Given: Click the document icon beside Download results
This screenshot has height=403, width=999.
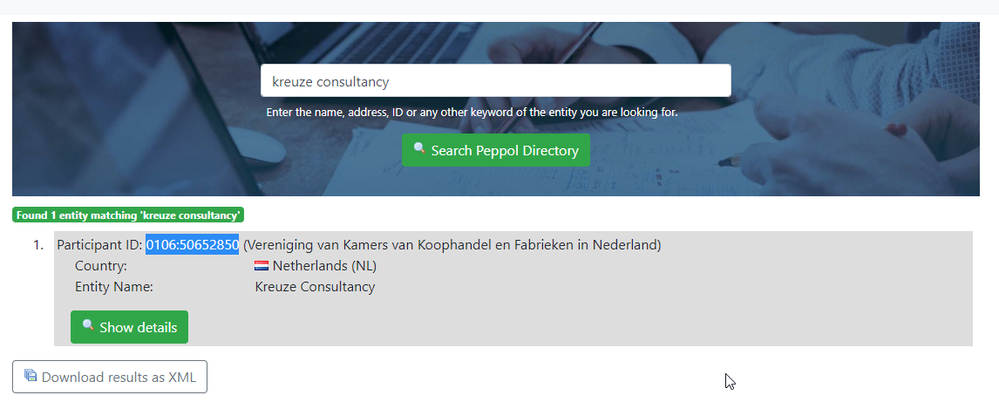Looking at the screenshot, I should click(x=30, y=376).
